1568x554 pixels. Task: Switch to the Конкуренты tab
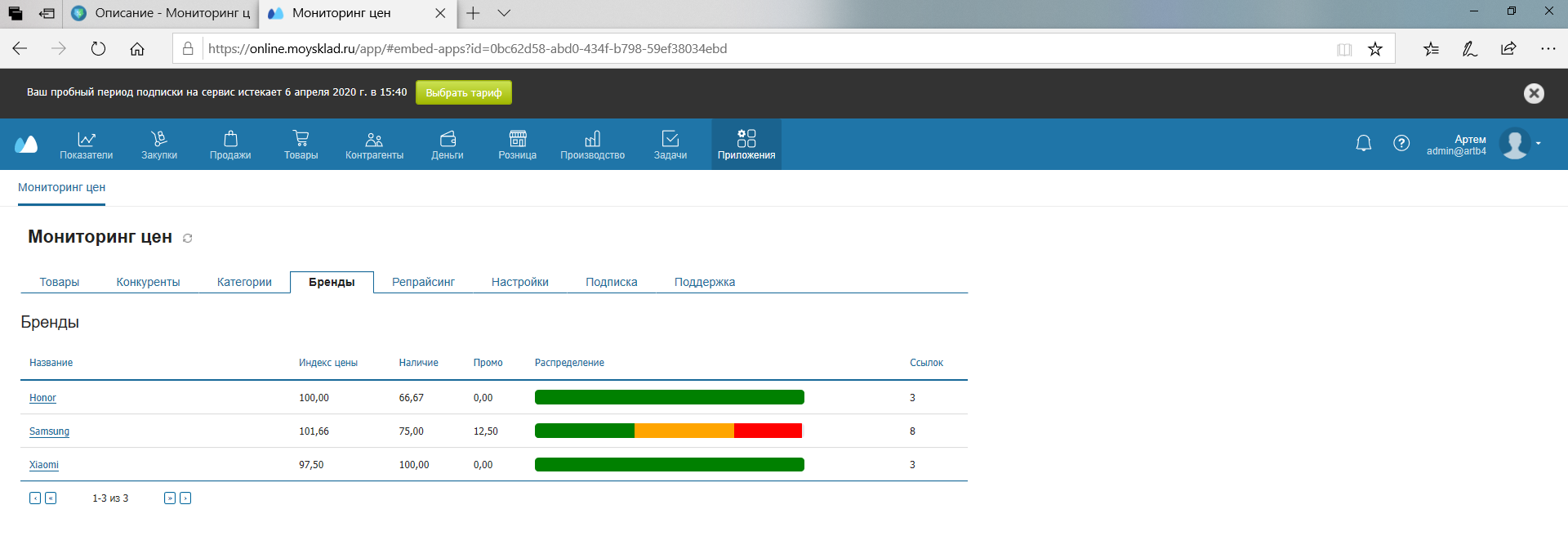point(148,282)
